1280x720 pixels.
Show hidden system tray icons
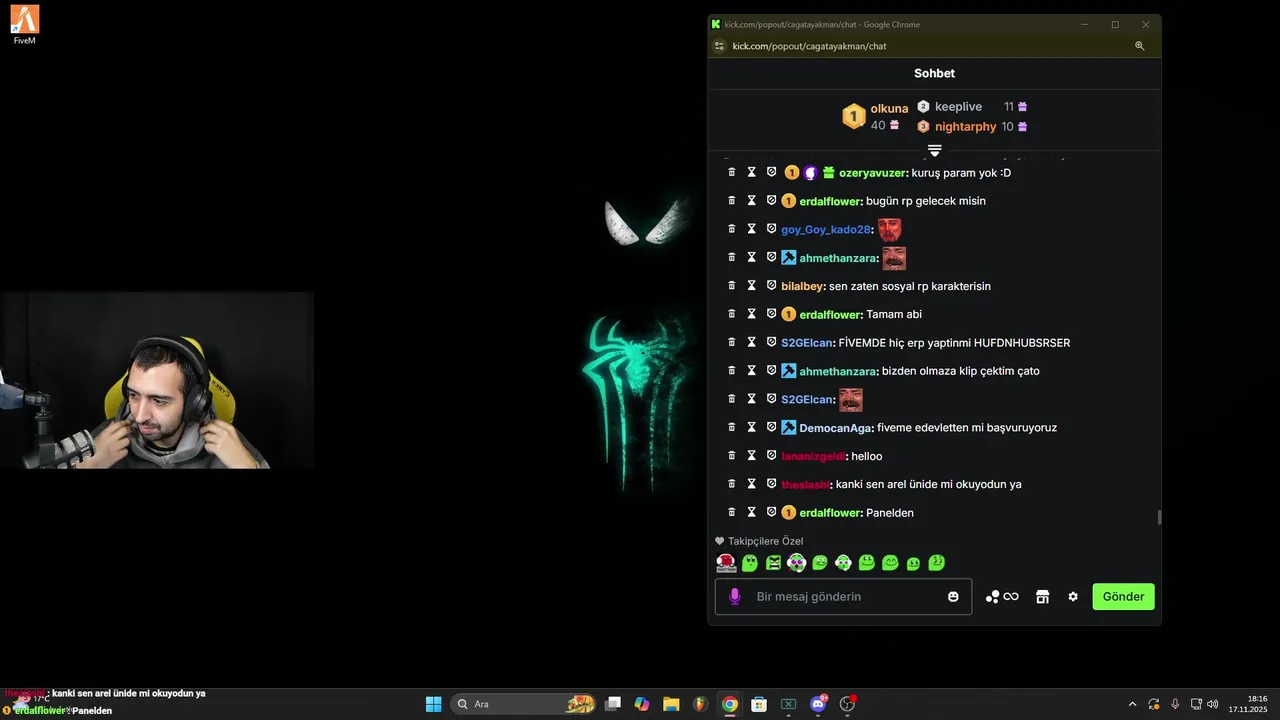click(1132, 704)
